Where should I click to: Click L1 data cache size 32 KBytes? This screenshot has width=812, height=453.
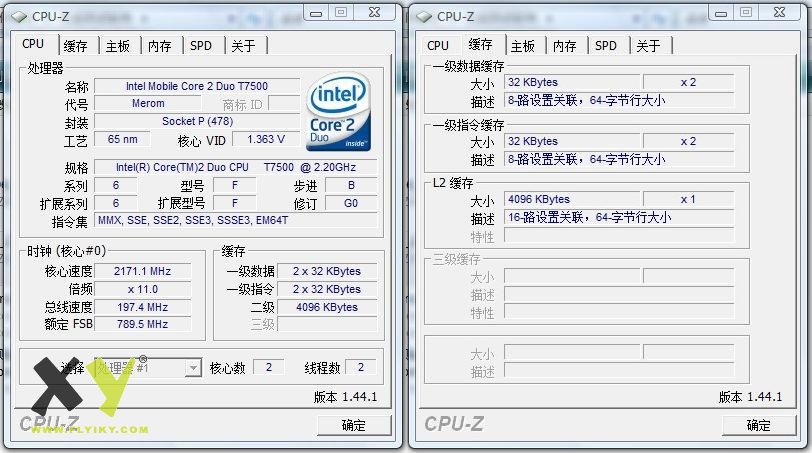572,82
